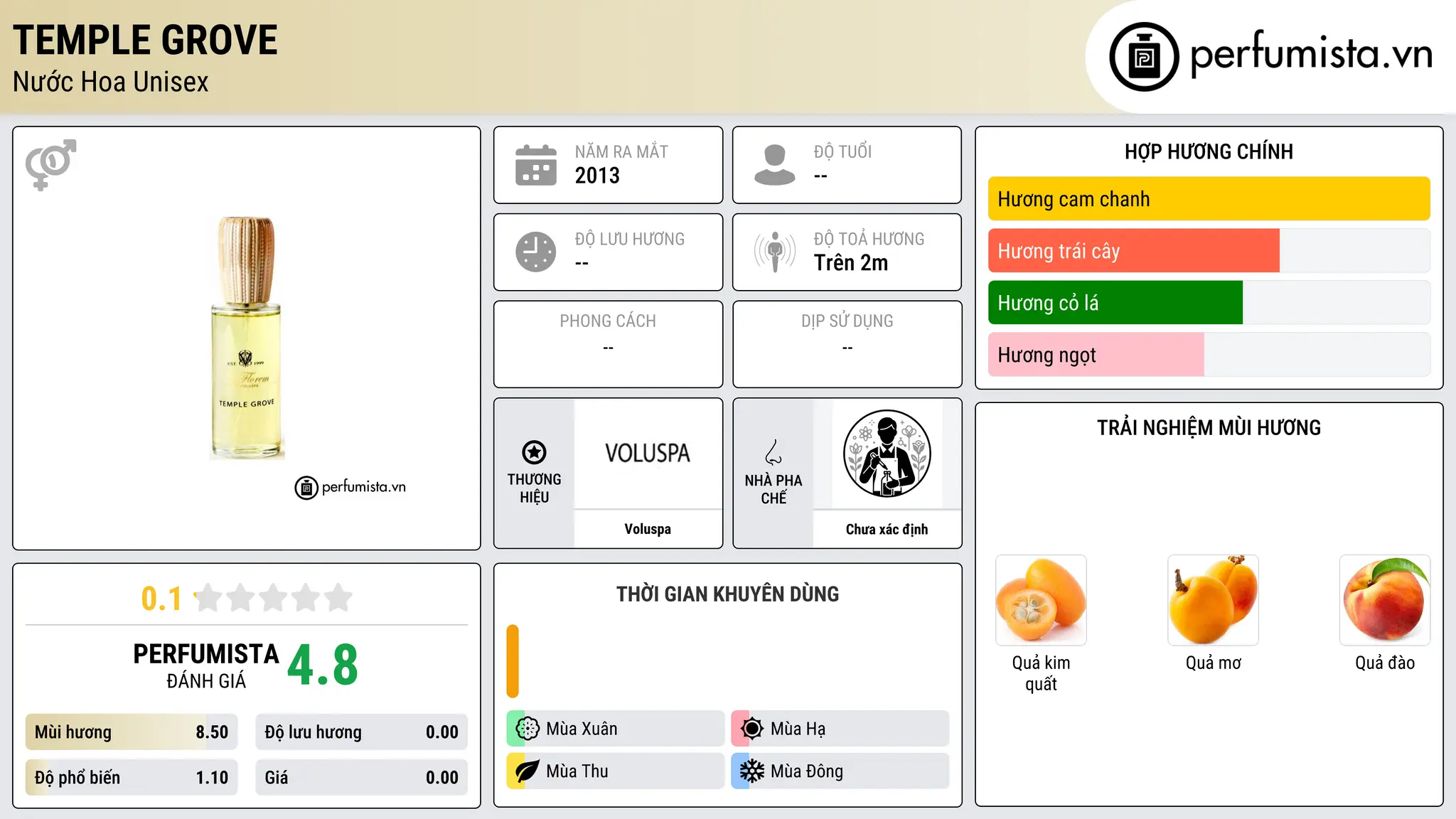Click the leaf icon for Mùa Thu

[528, 771]
